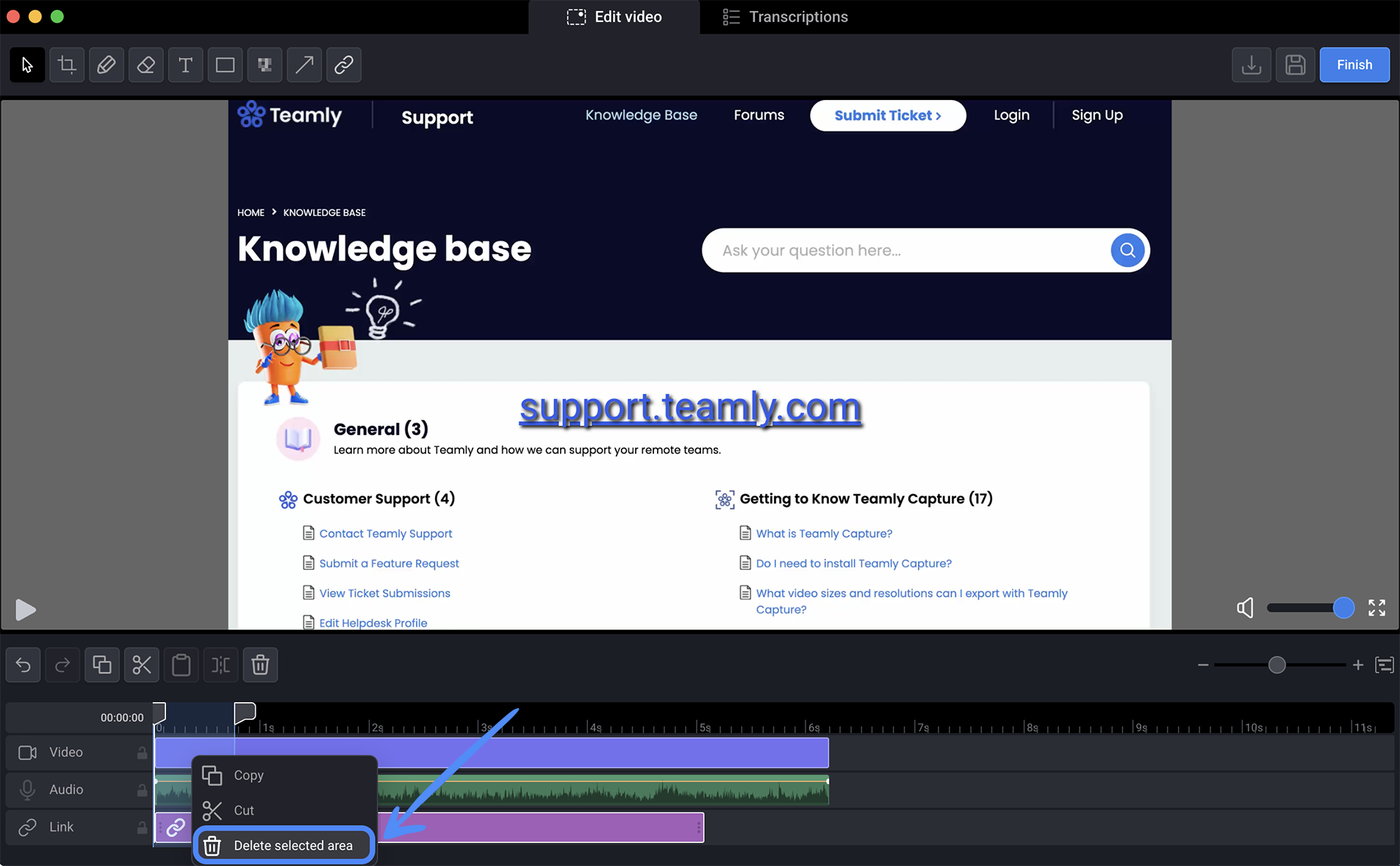
Task: Click the blue search magnifier button
Action: (1127, 251)
